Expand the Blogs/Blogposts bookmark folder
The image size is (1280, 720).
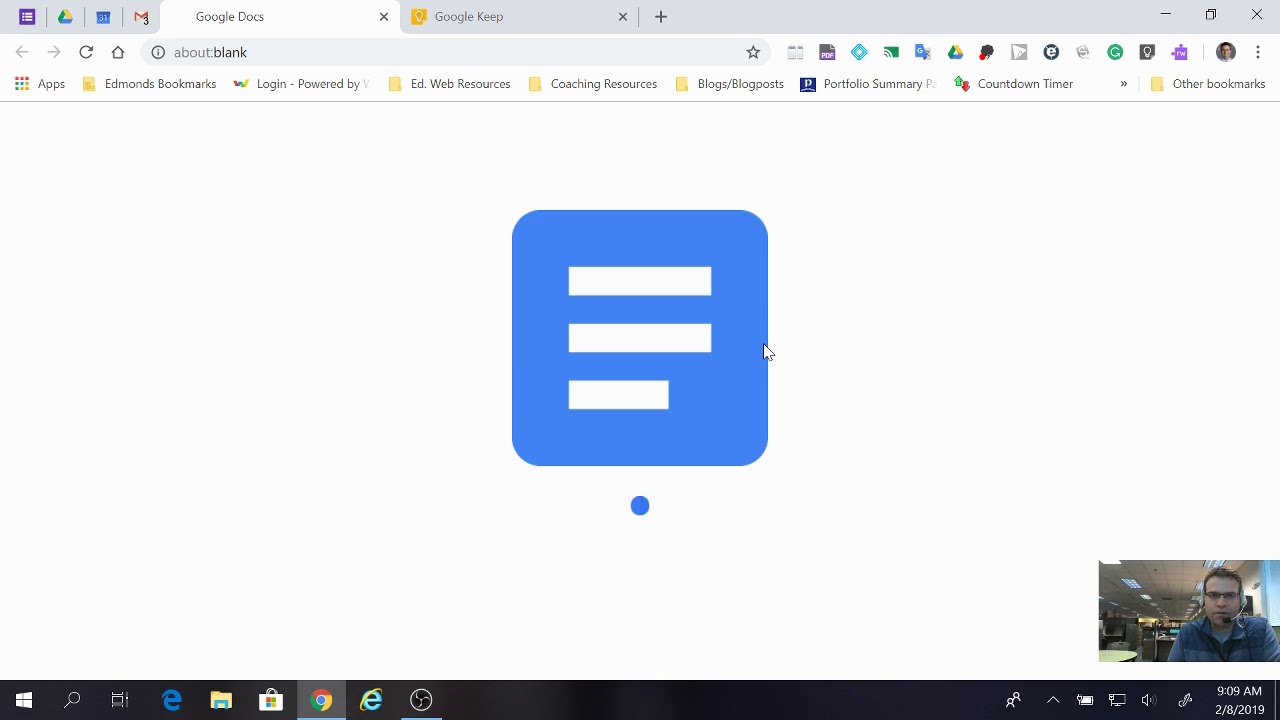coord(729,84)
